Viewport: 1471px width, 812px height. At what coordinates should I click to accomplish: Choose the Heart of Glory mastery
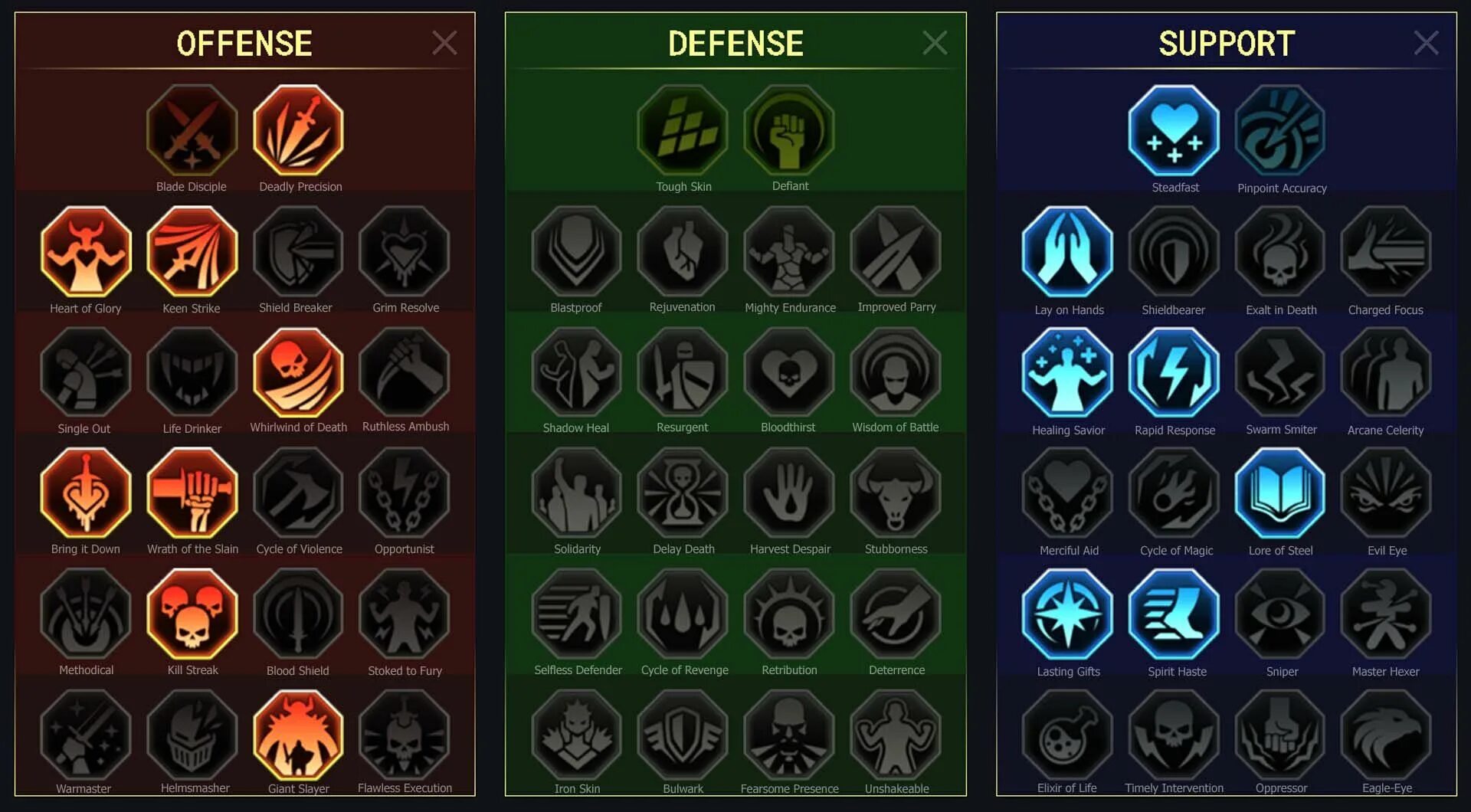click(x=86, y=252)
